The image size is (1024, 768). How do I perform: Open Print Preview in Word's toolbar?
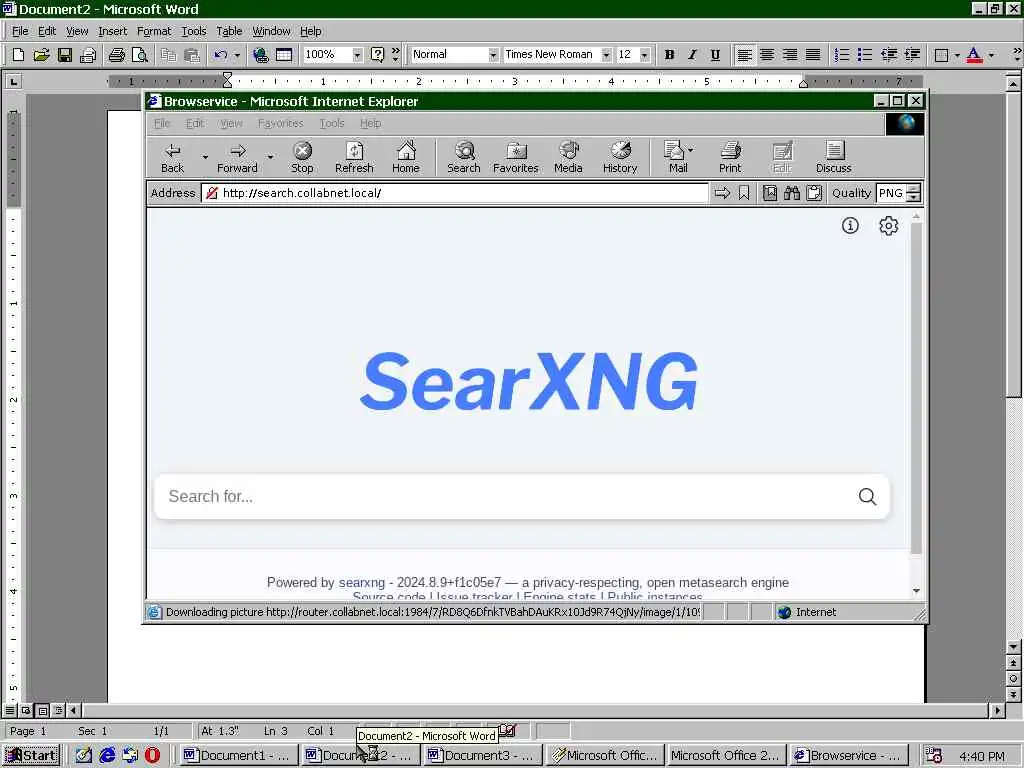140,55
